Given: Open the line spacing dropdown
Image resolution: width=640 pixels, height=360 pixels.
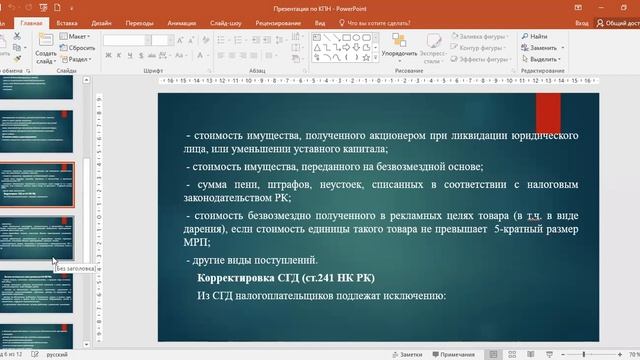Looking at the screenshot, I should click(x=280, y=40).
